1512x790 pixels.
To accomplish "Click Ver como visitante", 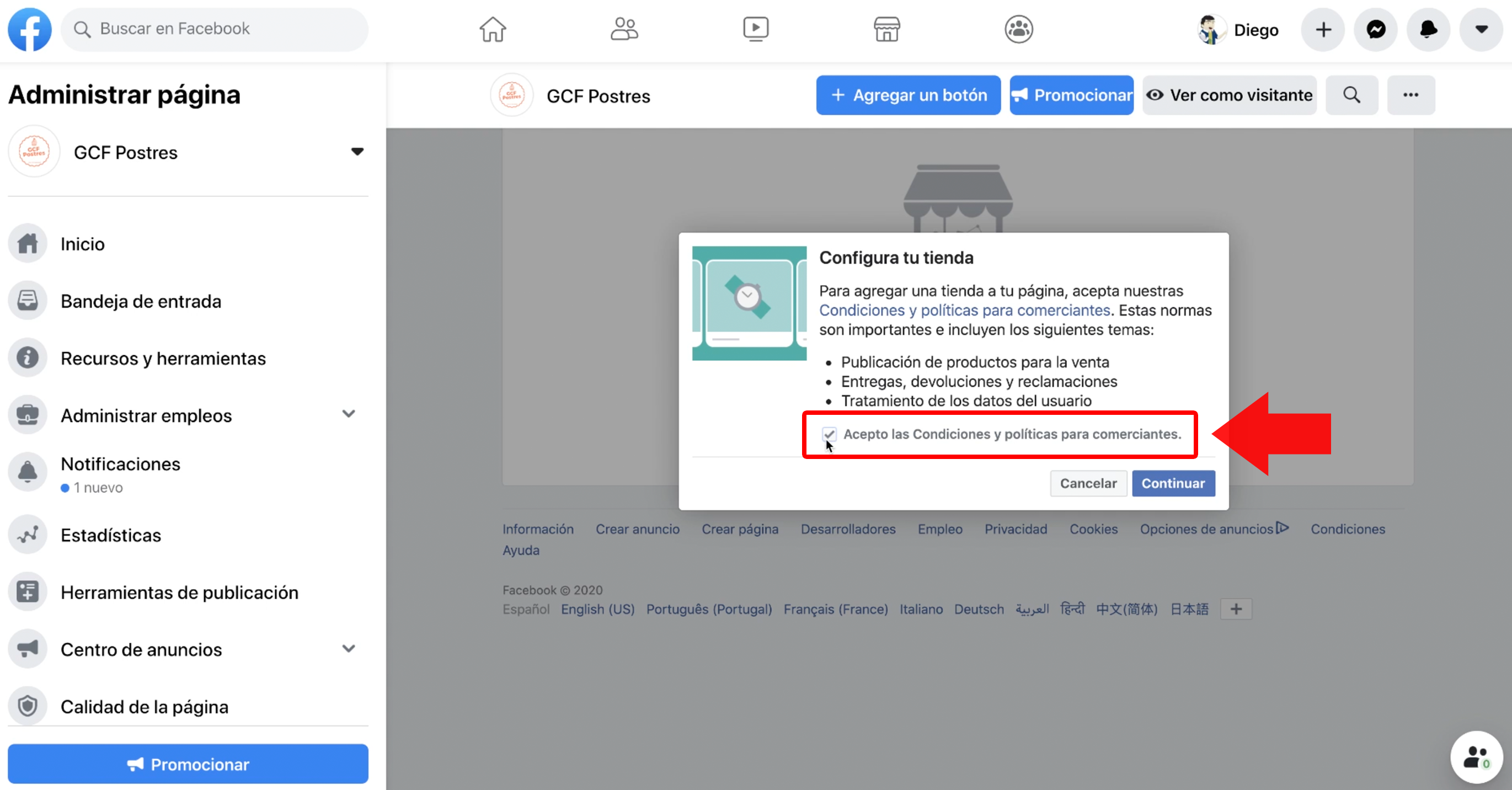I will pos(1229,95).
